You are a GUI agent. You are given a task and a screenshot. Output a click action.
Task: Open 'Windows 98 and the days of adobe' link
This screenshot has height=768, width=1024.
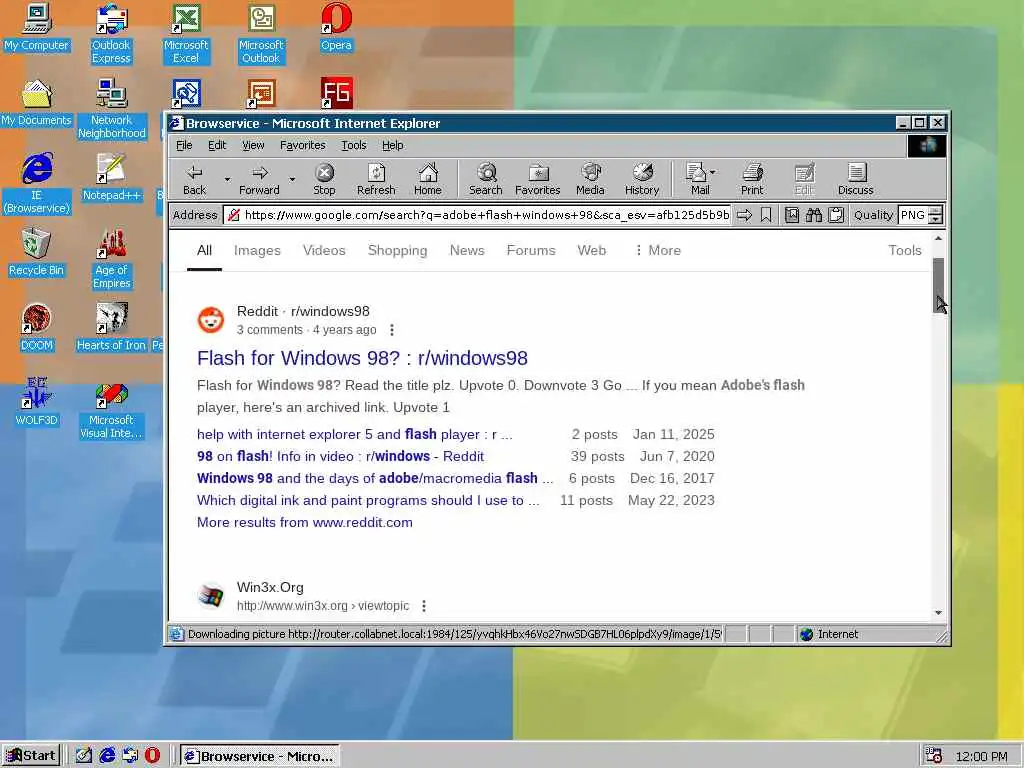point(375,478)
